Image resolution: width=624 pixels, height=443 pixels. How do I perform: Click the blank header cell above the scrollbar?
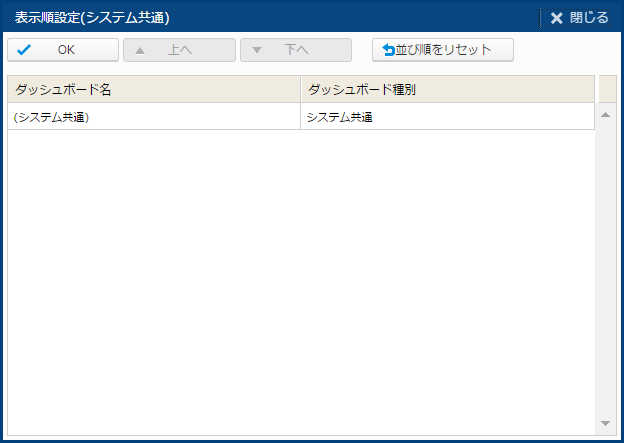click(606, 89)
